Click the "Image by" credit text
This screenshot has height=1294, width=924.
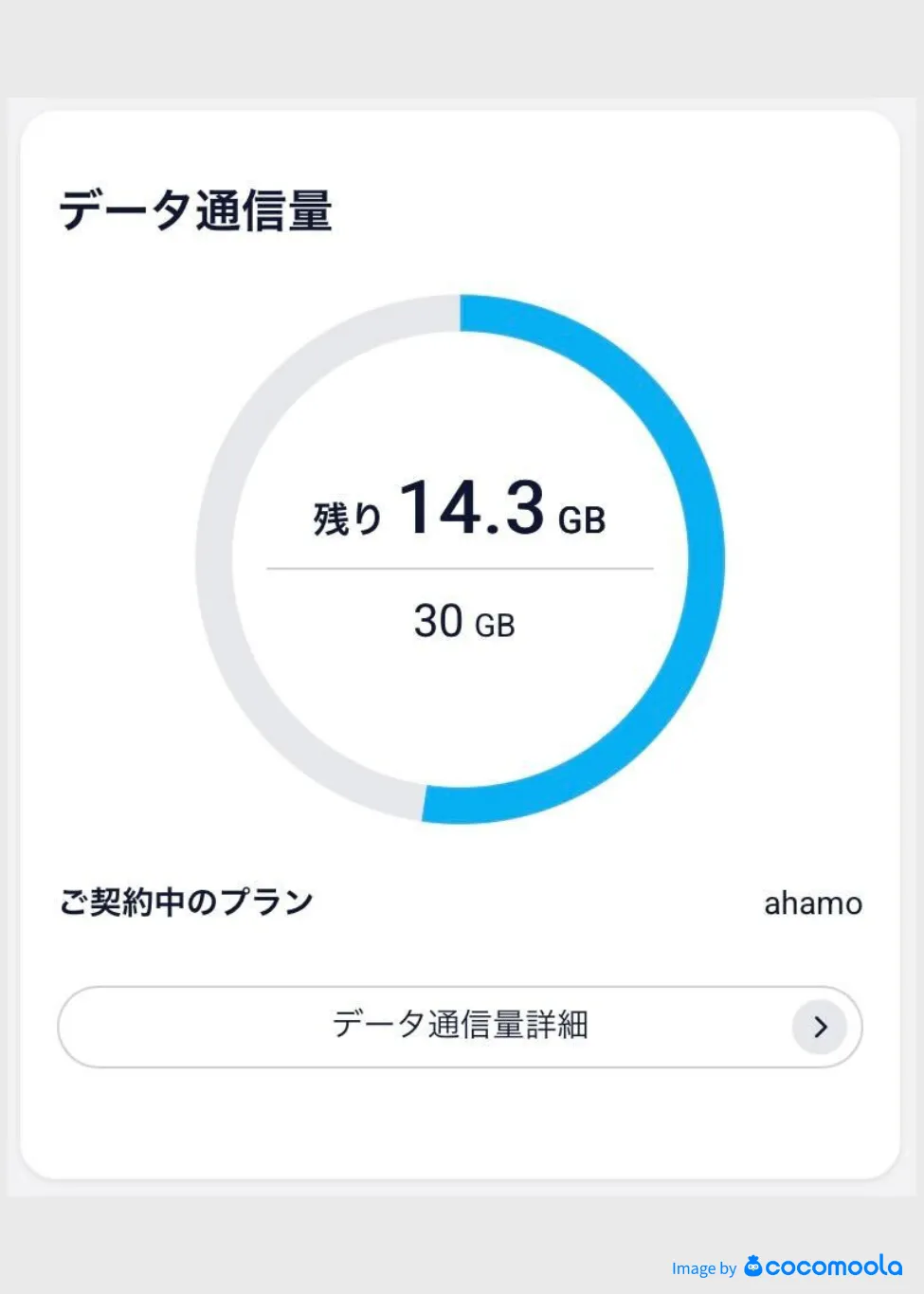[x=703, y=1268]
